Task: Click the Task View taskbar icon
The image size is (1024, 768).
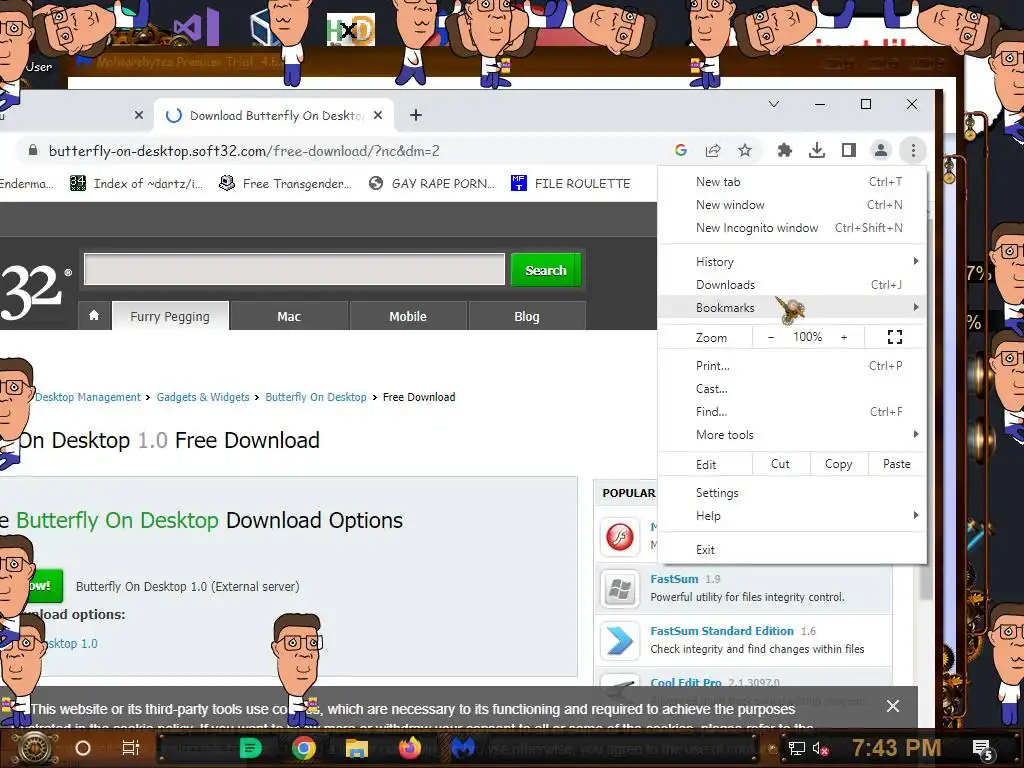Action: coord(131,748)
